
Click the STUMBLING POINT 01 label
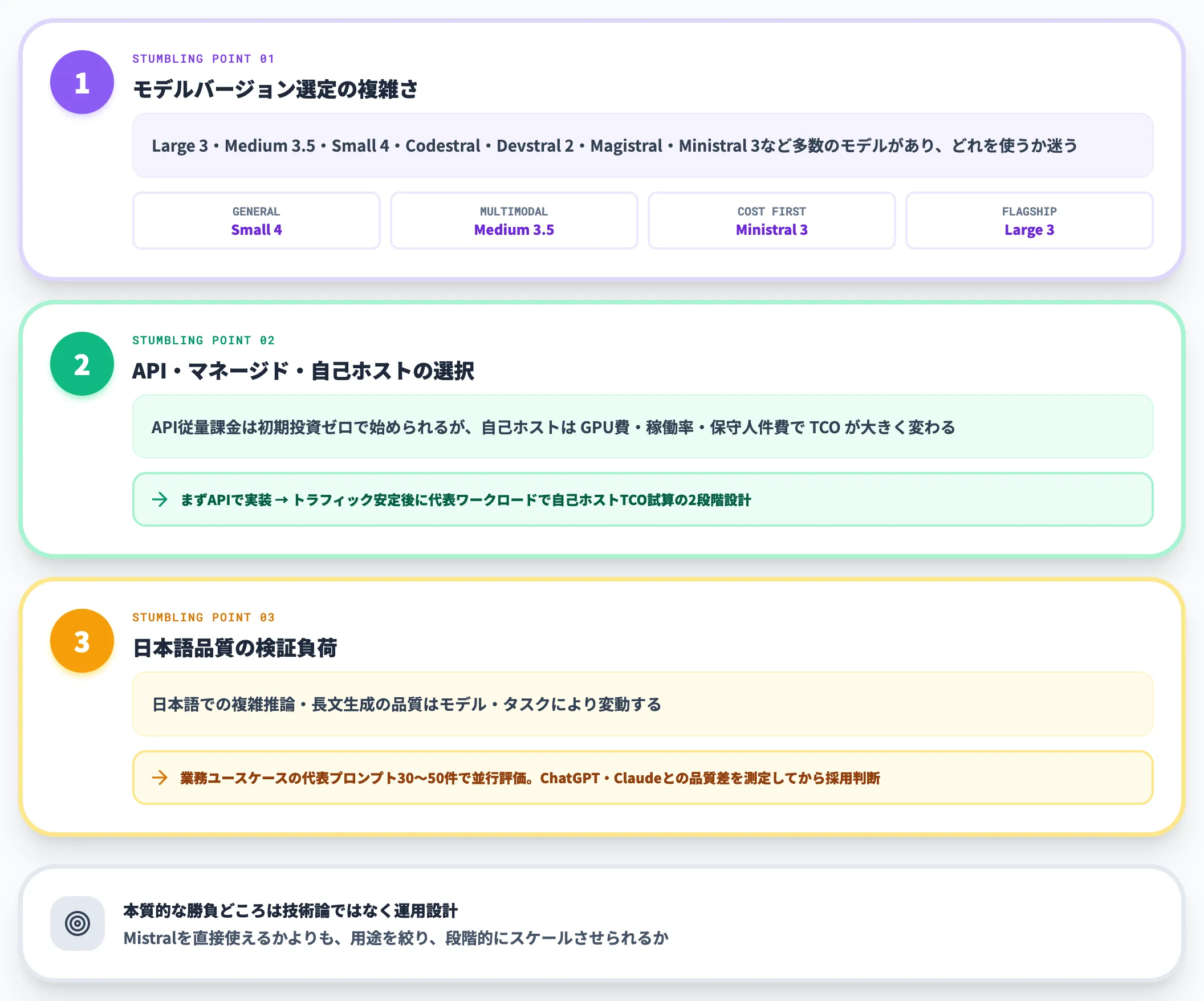point(204,59)
